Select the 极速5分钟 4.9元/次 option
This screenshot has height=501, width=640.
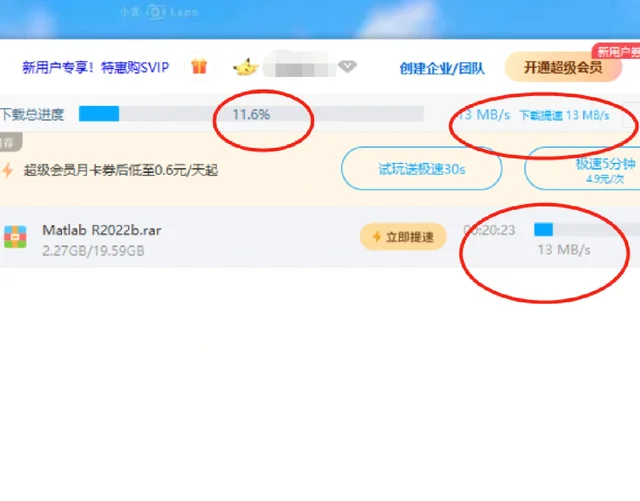(x=582, y=169)
